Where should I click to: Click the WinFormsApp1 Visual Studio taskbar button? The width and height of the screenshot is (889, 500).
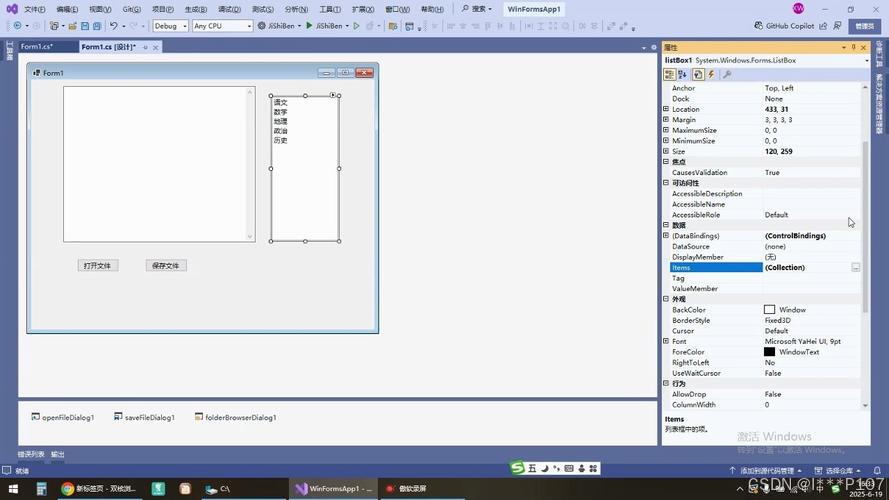333,489
